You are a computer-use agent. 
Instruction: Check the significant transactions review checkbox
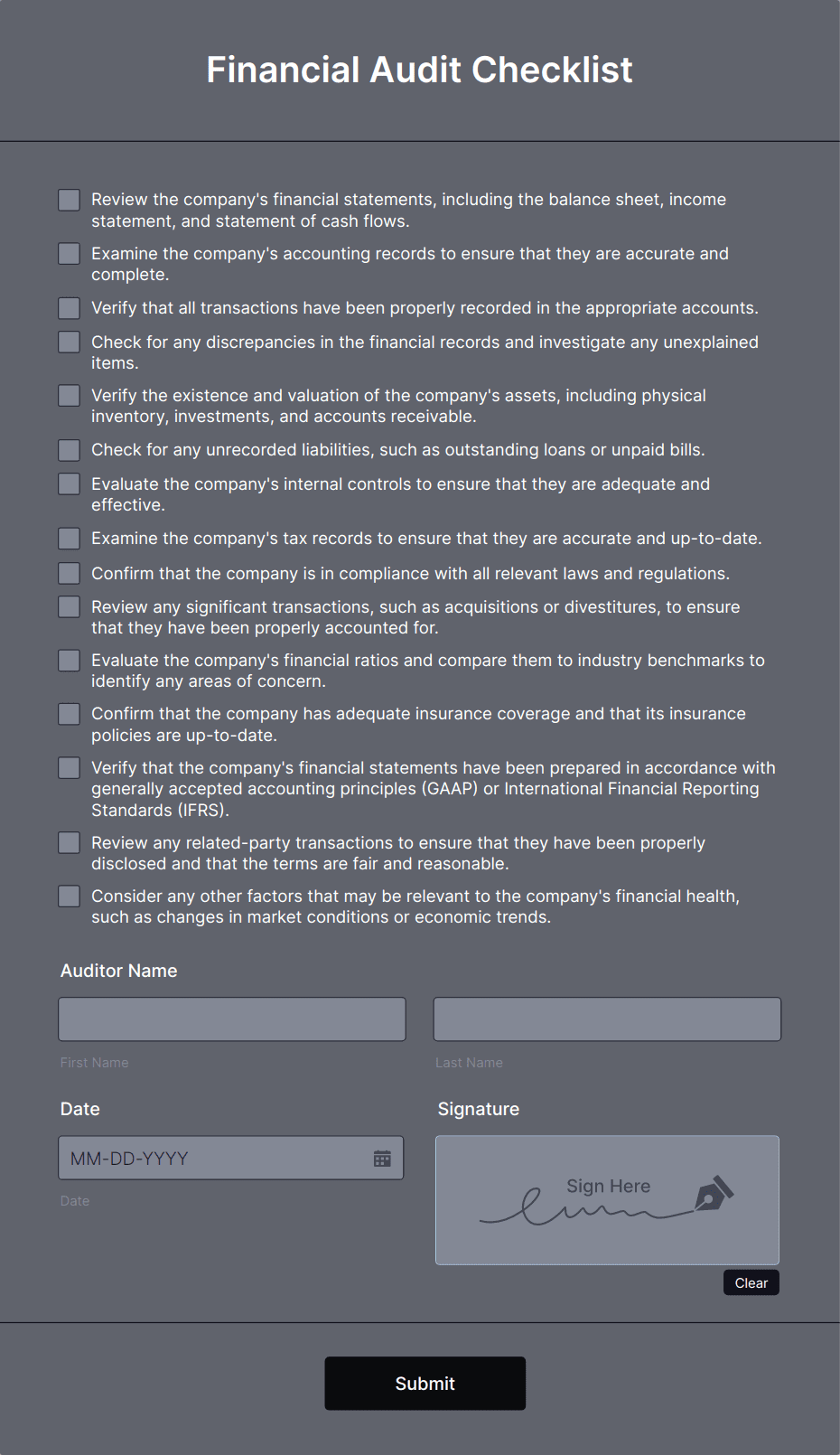click(69, 606)
